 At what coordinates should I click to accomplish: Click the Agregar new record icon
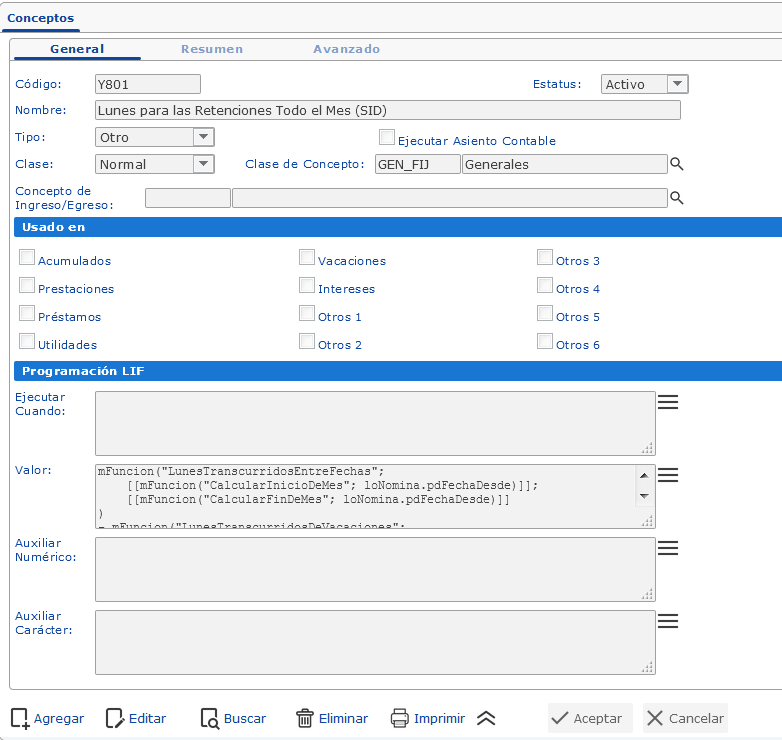pyautogui.click(x=20, y=718)
